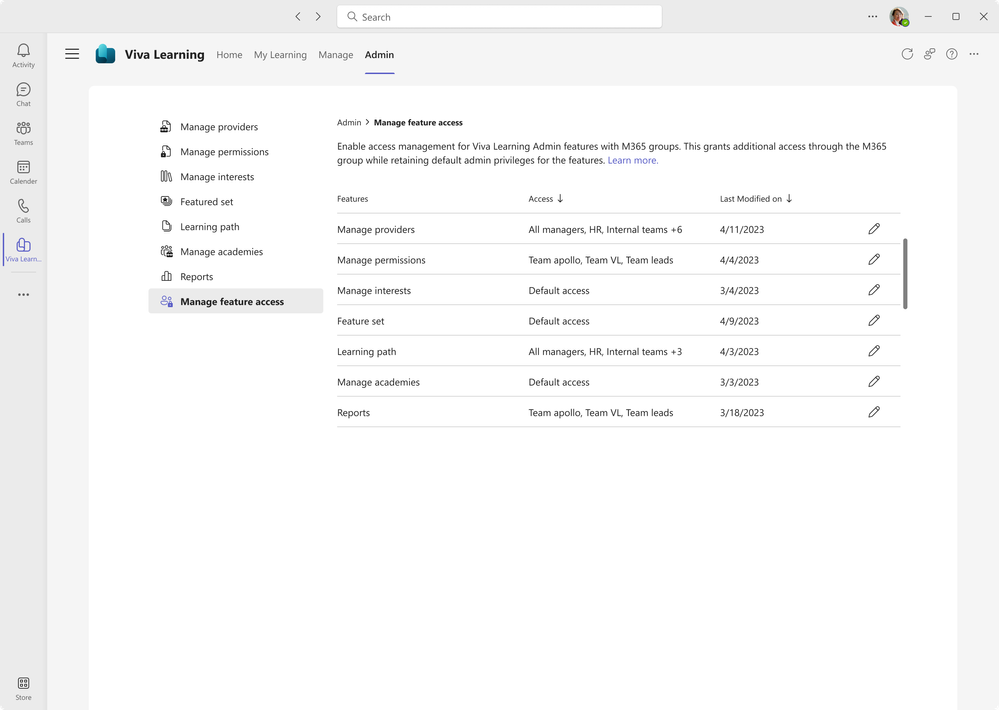Viewport: 999px width, 710px height.
Task: Open the Store in the sidebar
Action: (x=24, y=688)
